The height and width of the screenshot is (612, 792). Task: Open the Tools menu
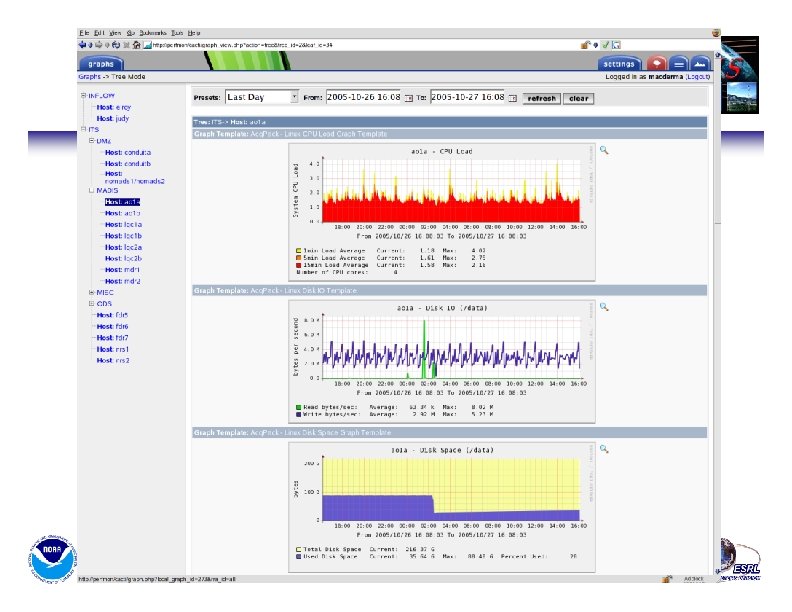(177, 33)
